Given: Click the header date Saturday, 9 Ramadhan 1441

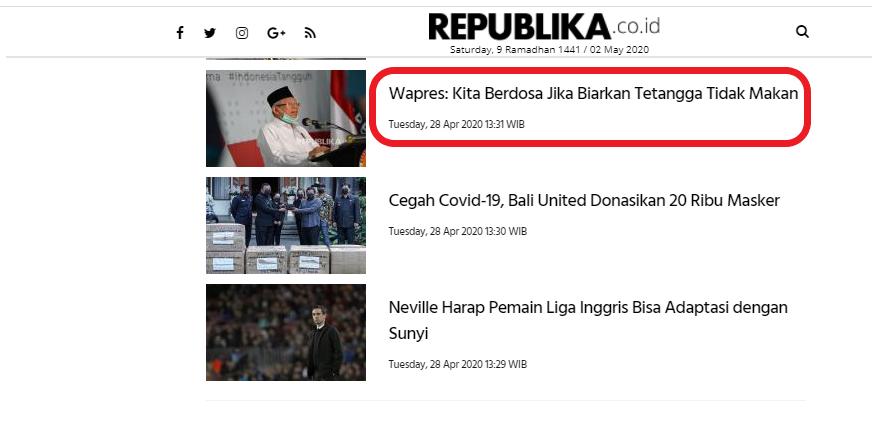Looking at the screenshot, I should tap(515, 49).
